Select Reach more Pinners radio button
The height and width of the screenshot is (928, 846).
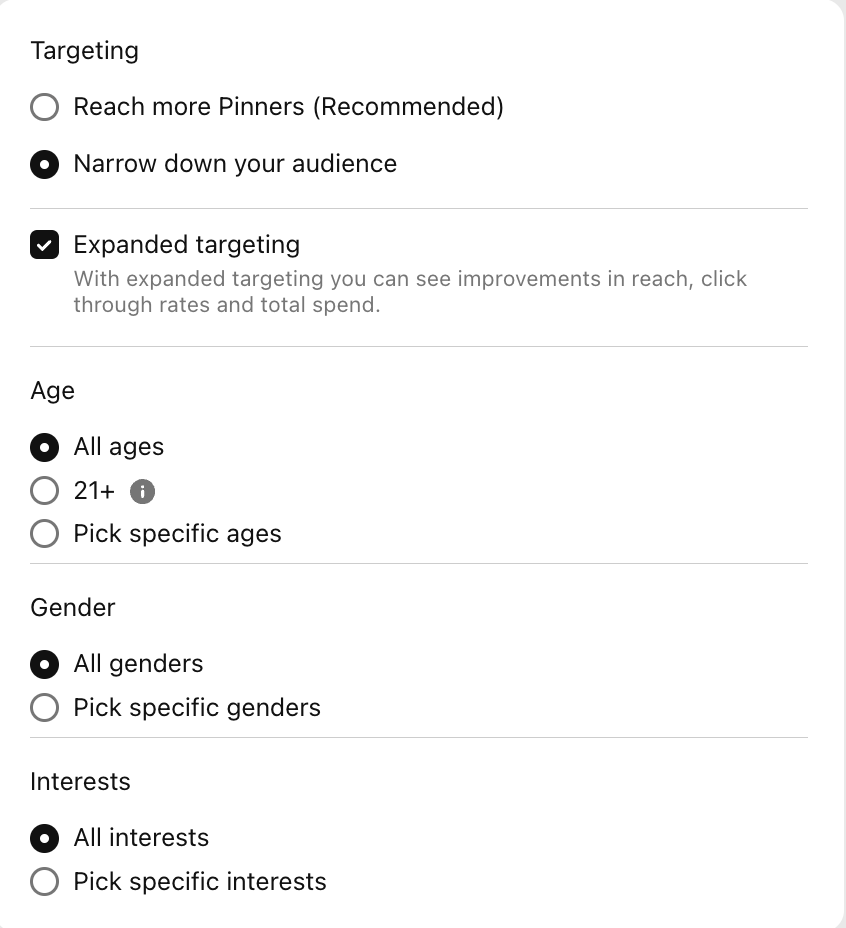pyautogui.click(x=44, y=107)
